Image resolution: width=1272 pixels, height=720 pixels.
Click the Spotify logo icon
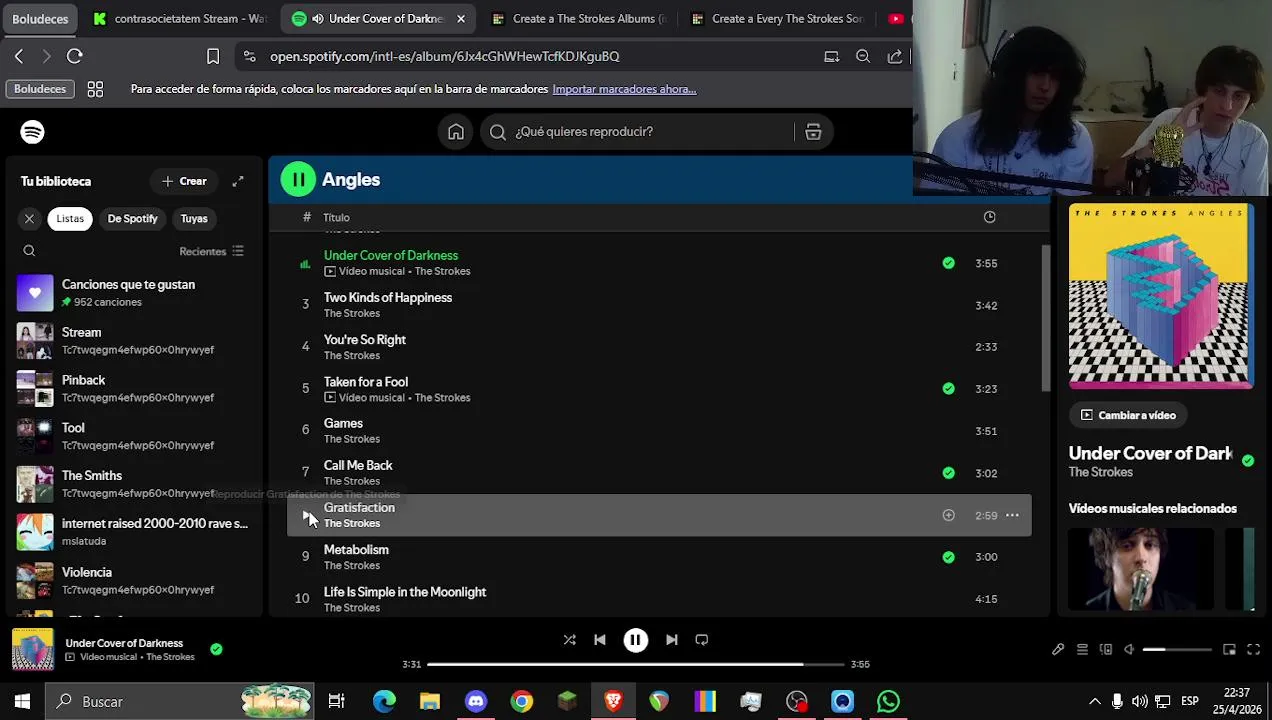pyautogui.click(x=32, y=132)
